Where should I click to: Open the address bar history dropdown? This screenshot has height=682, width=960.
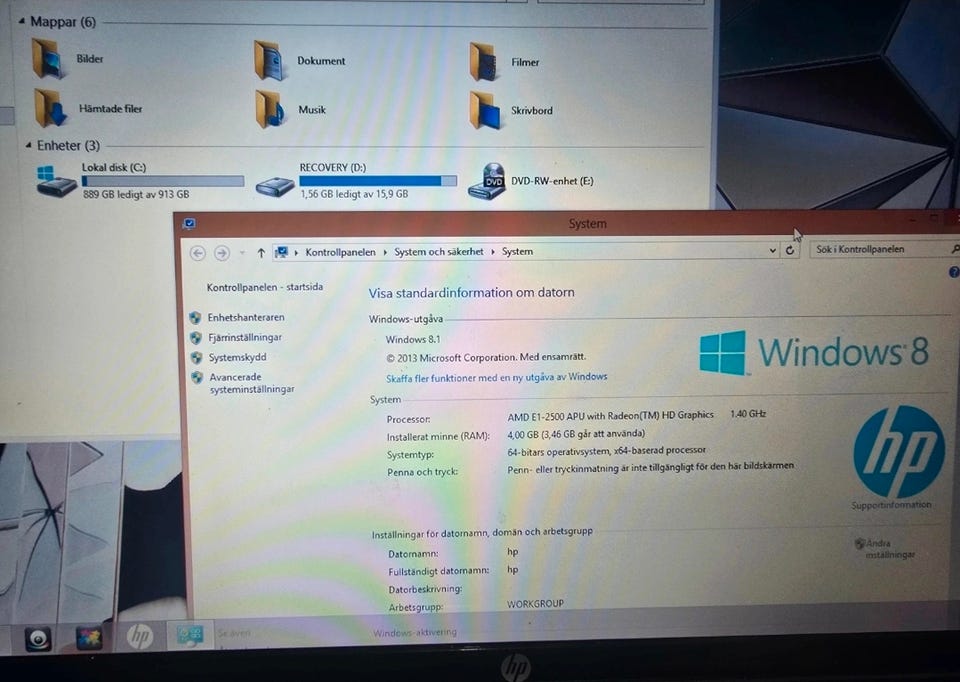773,250
